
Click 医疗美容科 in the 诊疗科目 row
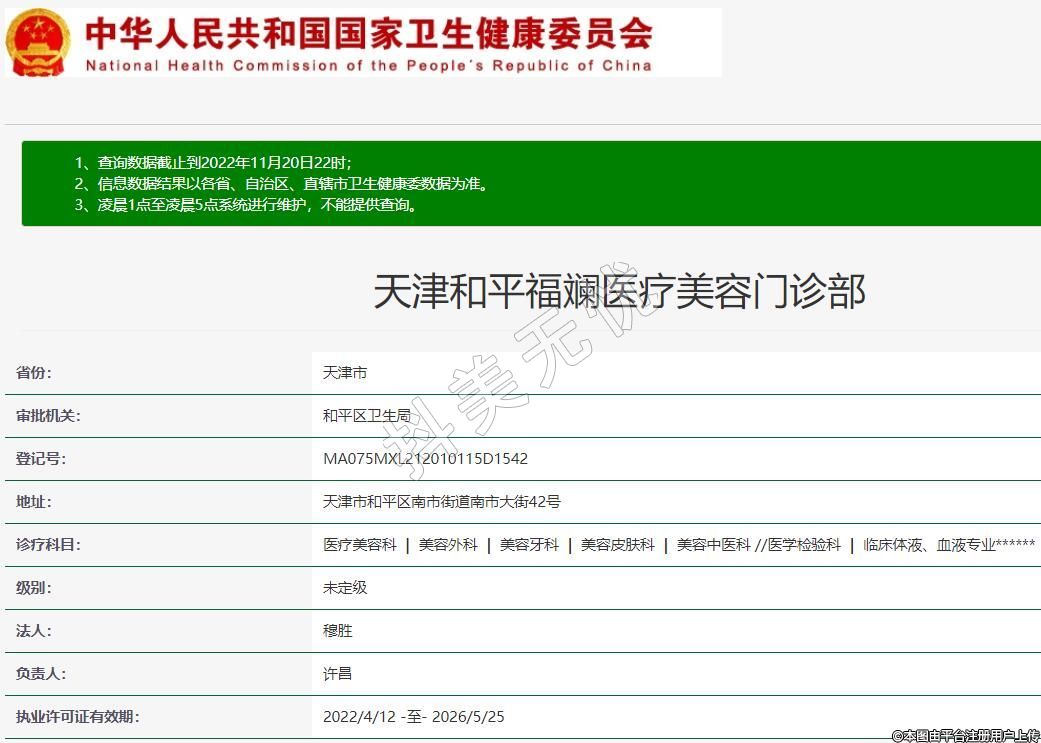point(360,545)
